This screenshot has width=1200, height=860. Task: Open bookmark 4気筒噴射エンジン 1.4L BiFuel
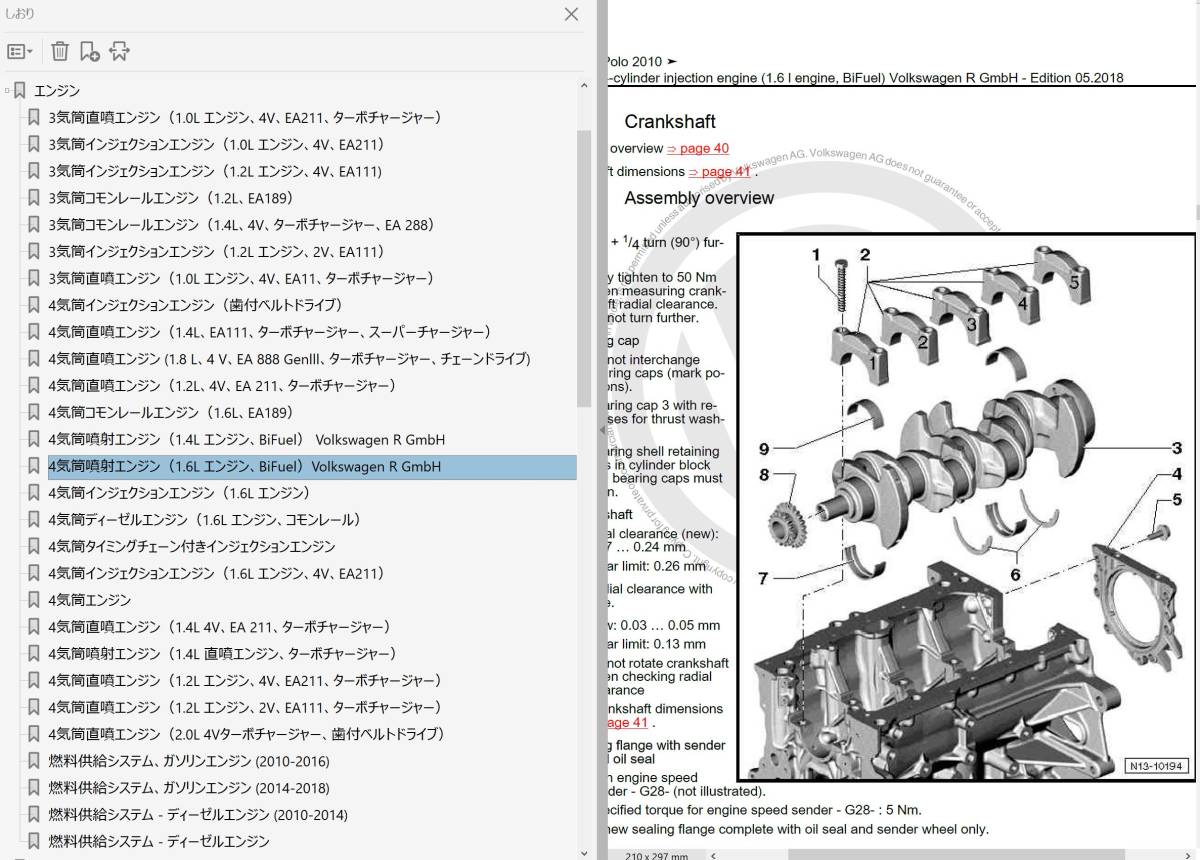click(x=247, y=440)
